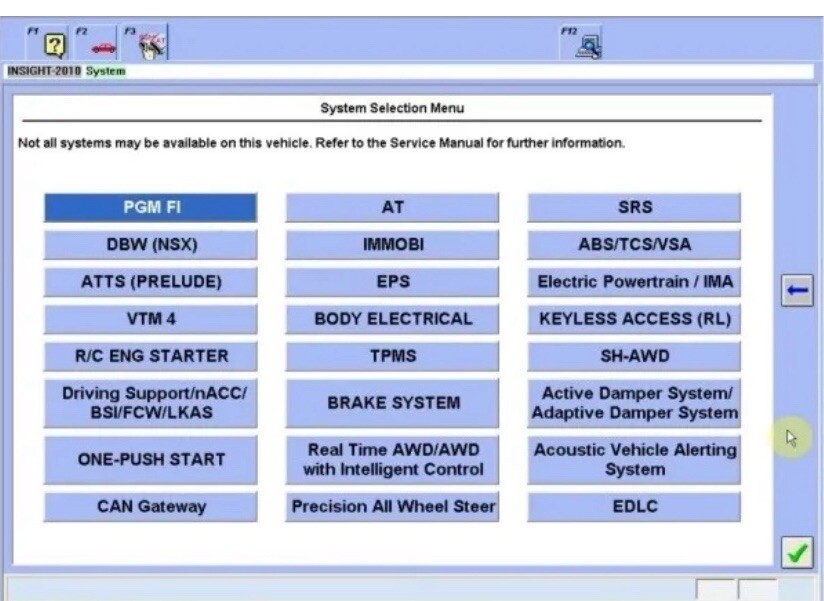Click the System breadcrumb label
824x601 pixels.
pyautogui.click(x=106, y=71)
